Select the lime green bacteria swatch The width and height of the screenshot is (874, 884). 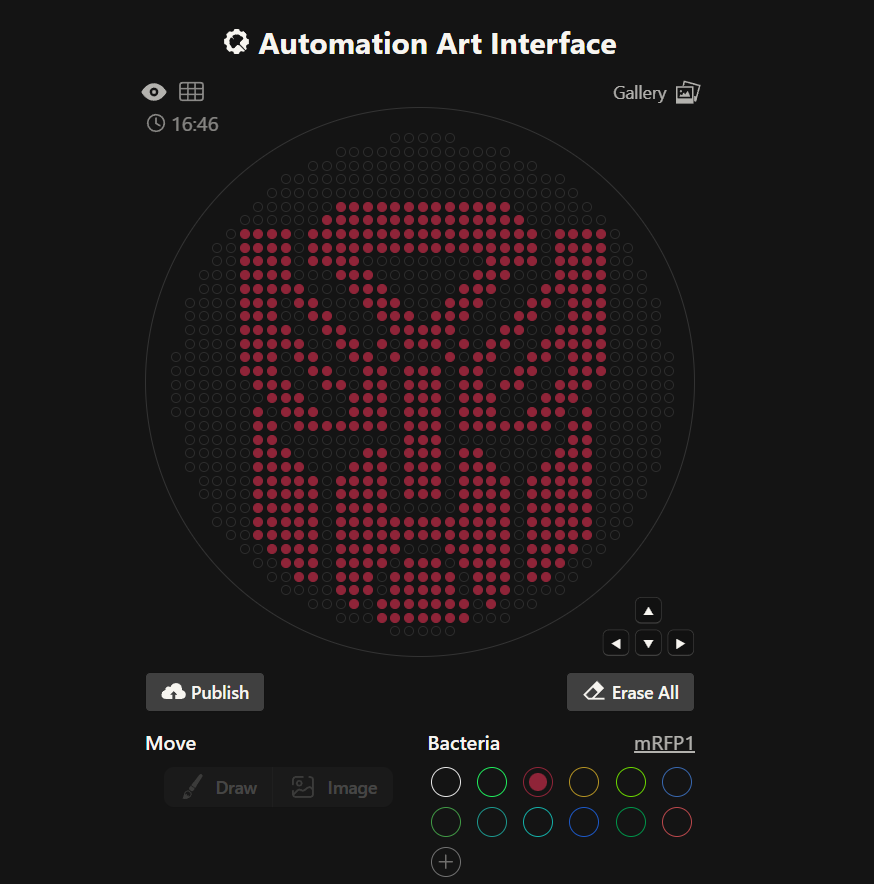click(630, 782)
